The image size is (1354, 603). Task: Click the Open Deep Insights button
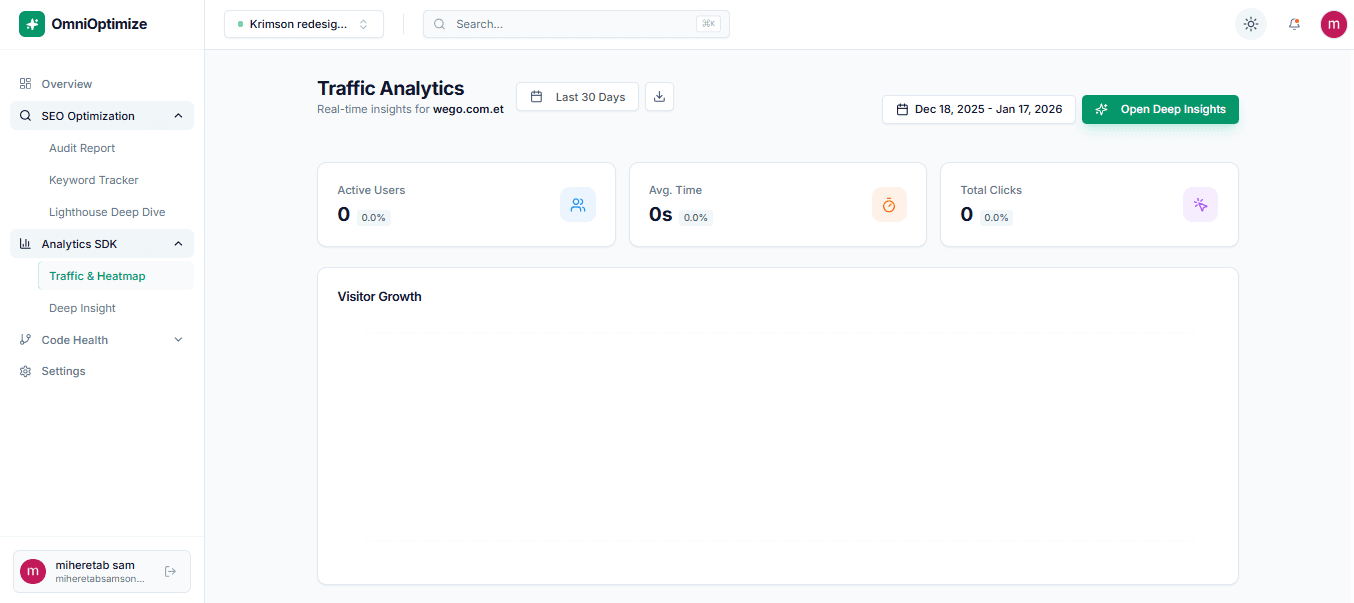click(1160, 109)
